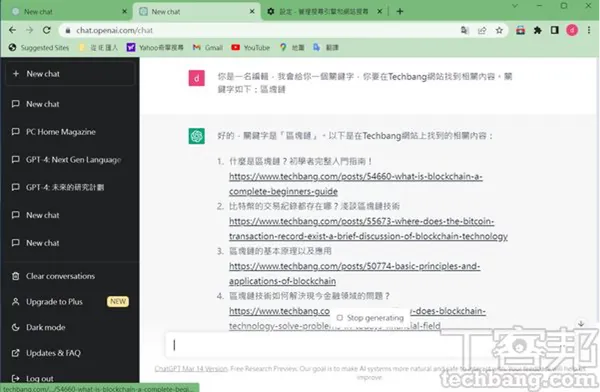The image size is (600, 392).
Task: Click the user avatar 'd' in chat
Action: (197, 78)
